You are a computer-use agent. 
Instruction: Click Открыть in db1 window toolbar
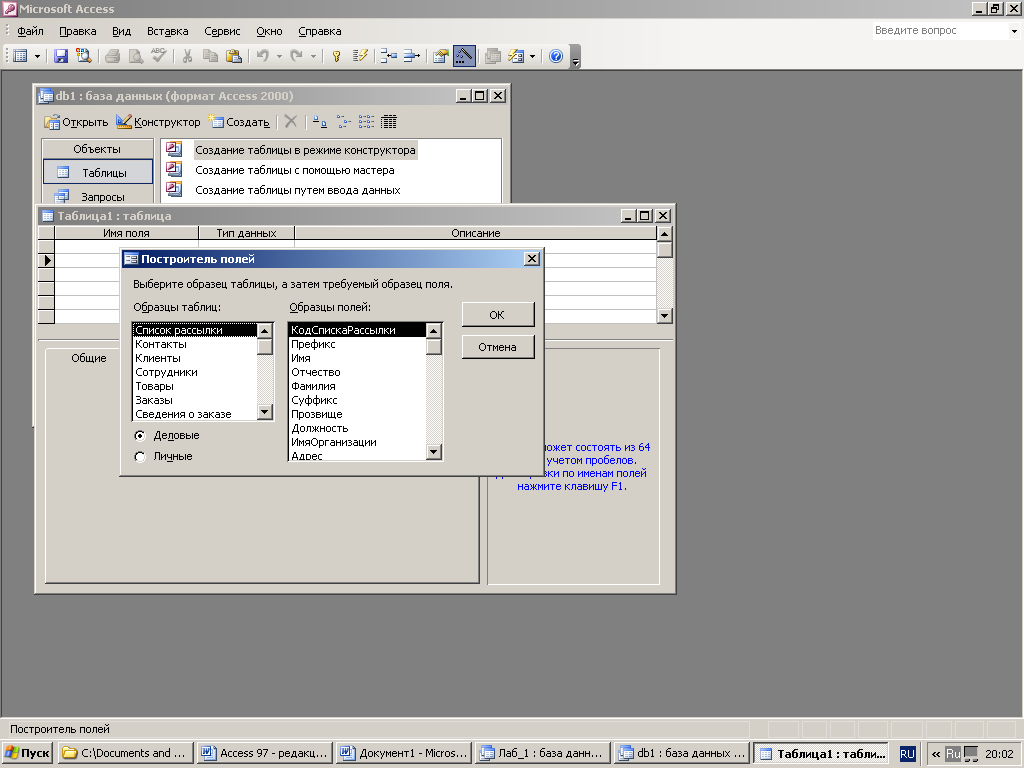pyautogui.click(x=76, y=121)
